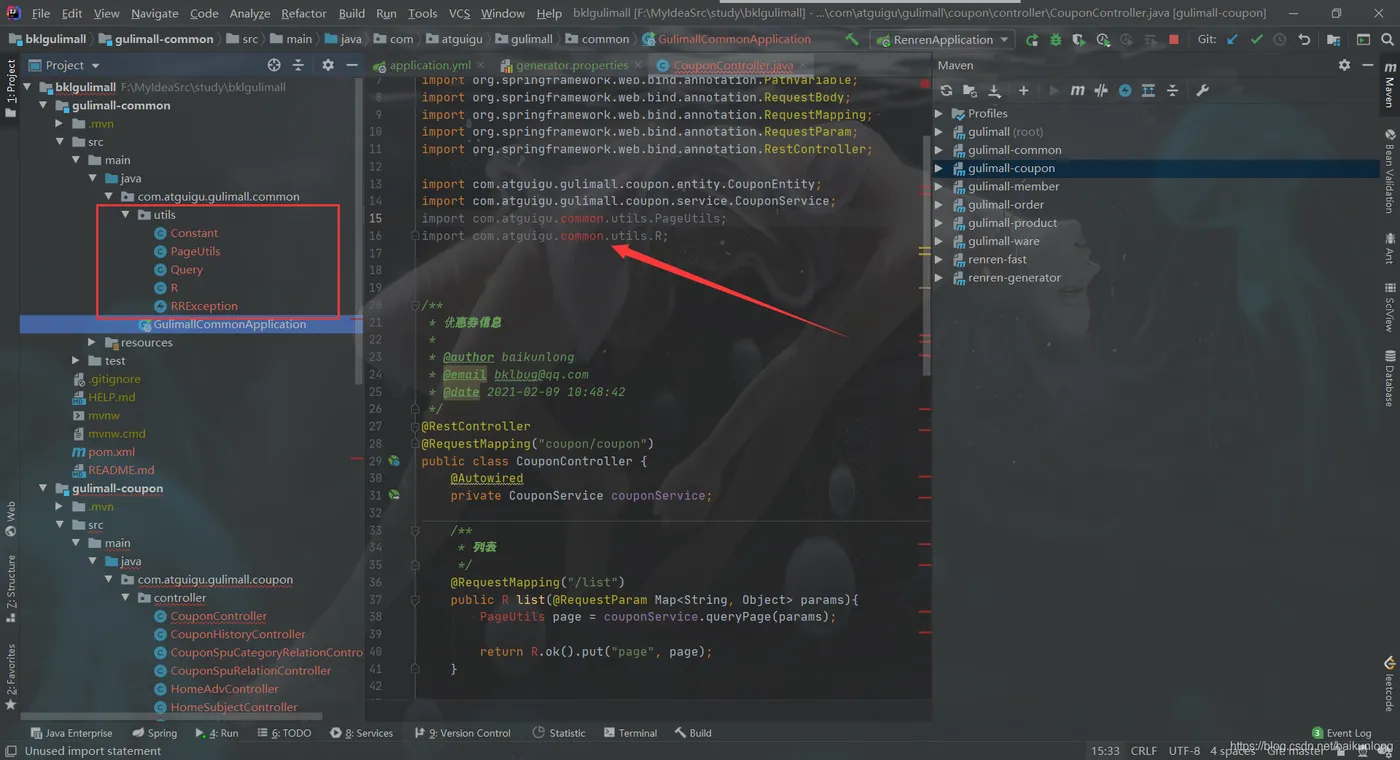Viewport: 1400px width, 760px height.
Task: Switch to the application.yml editor tab
Action: click(429, 65)
